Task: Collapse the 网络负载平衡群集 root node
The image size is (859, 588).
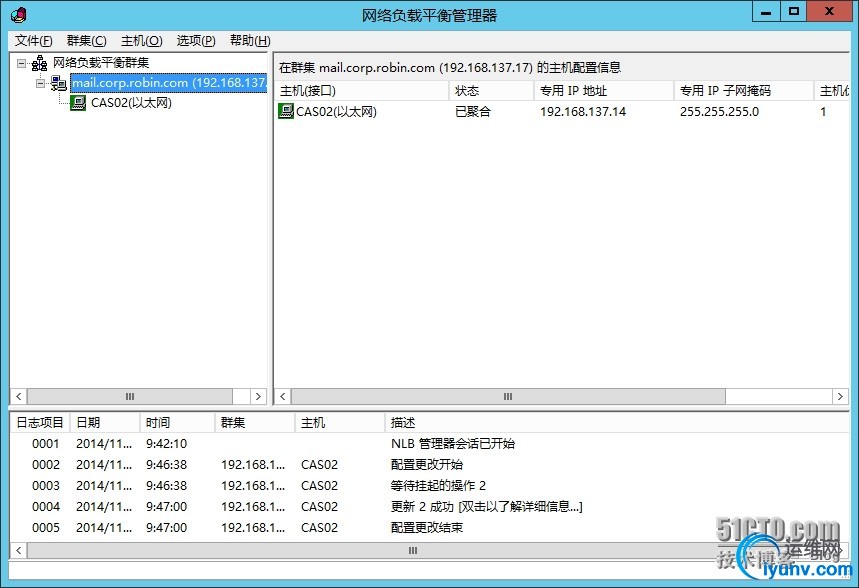Action: point(21,62)
